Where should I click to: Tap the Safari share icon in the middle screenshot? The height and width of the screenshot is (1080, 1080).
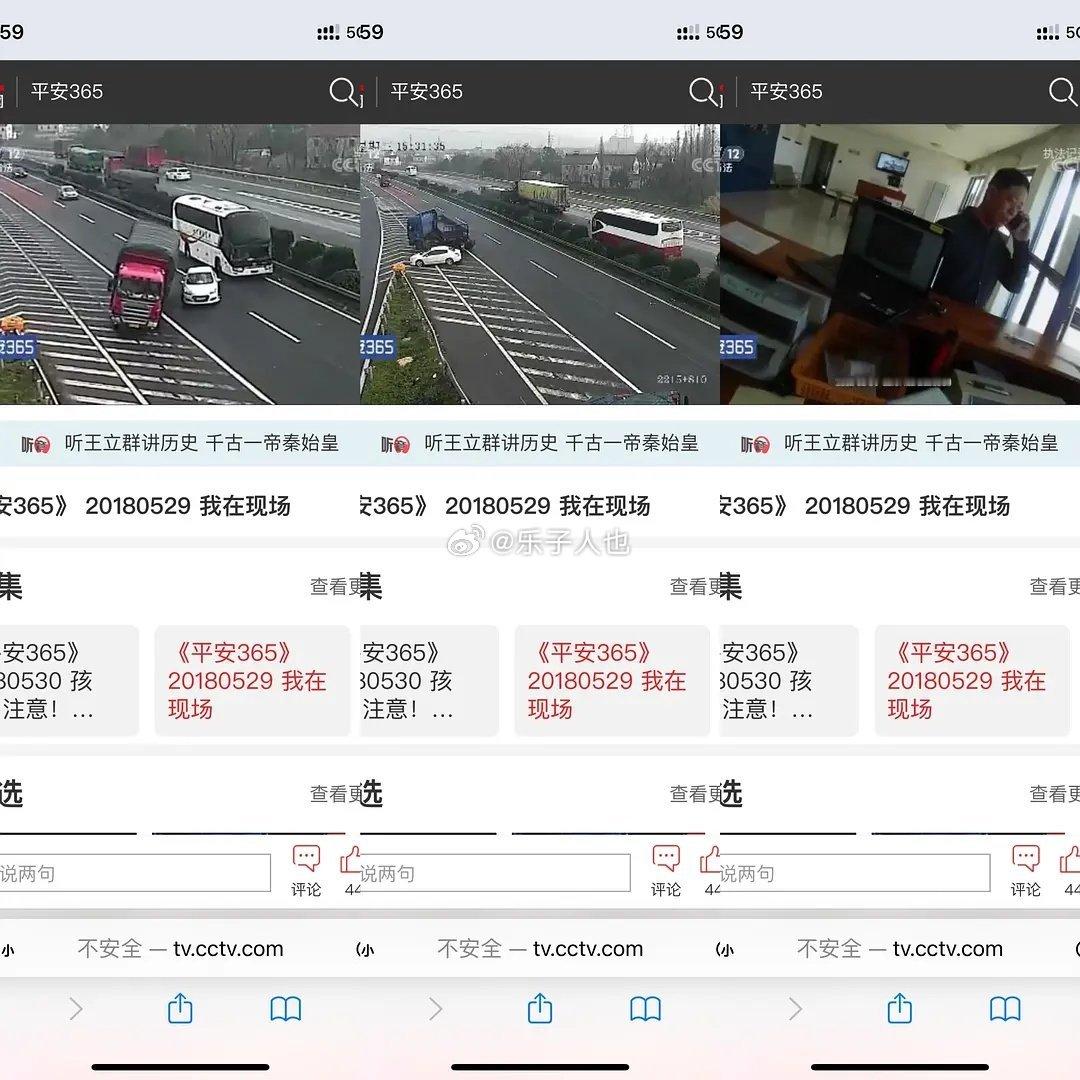(540, 1008)
